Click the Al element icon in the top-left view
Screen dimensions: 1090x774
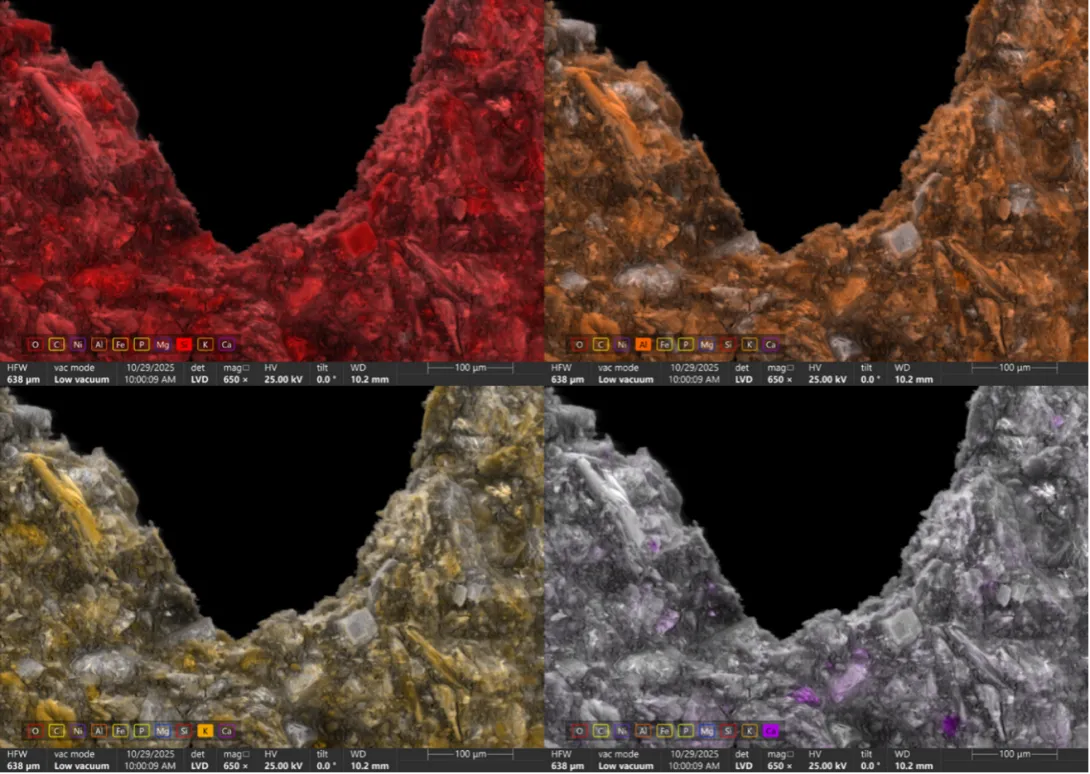pos(99,344)
